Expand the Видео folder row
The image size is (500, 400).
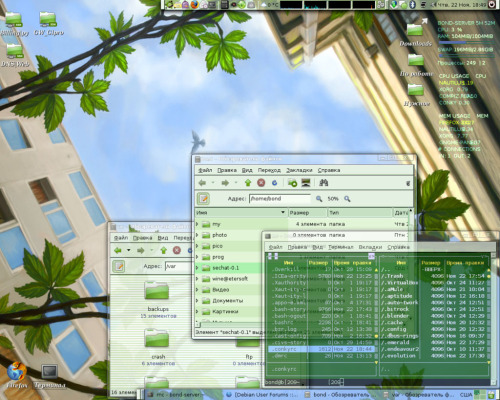[198, 290]
